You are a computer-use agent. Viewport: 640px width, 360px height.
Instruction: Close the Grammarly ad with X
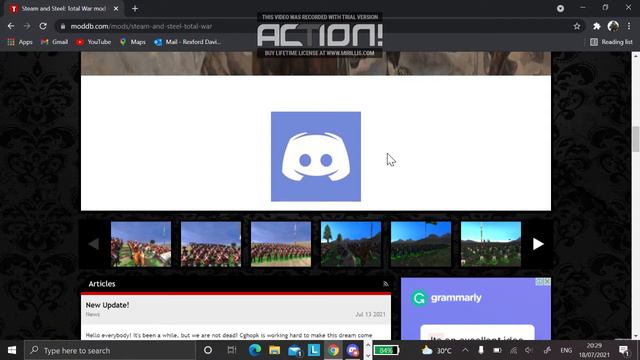tap(547, 282)
